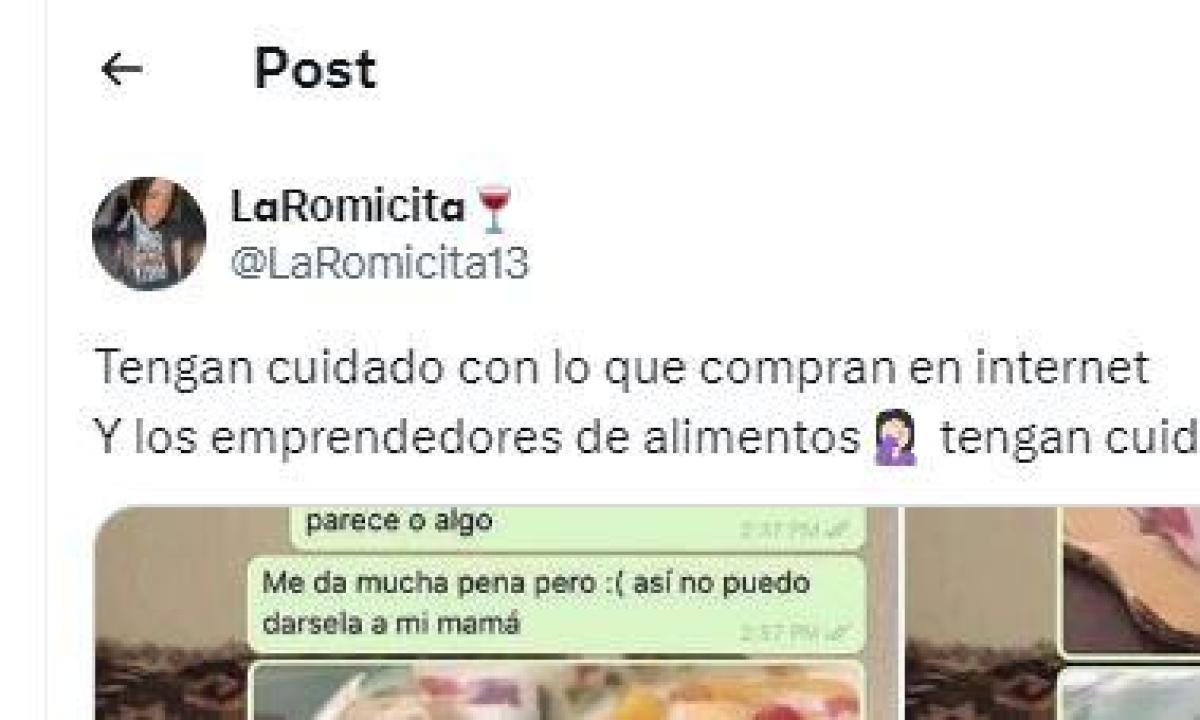Image resolution: width=1200 pixels, height=720 pixels.
Task: Click the Post page heading
Action: [315, 70]
